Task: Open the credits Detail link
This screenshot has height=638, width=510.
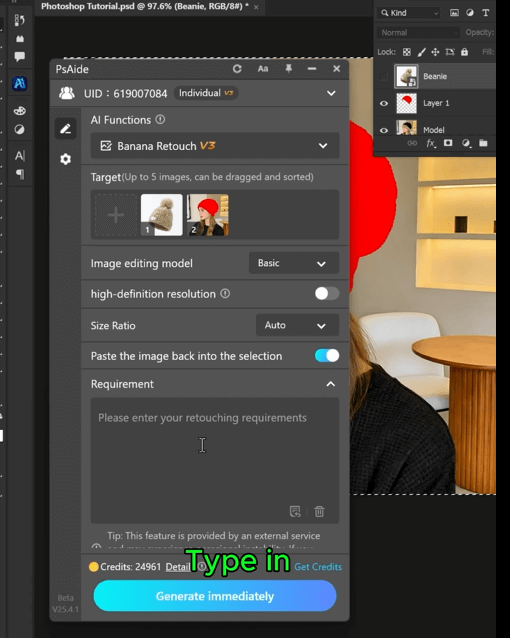Action: coord(177,566)
